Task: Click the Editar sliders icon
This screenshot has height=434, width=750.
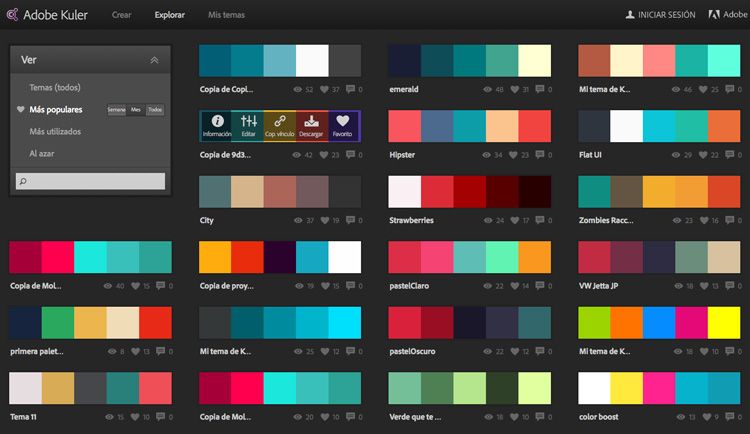Action: pos(249,121)
